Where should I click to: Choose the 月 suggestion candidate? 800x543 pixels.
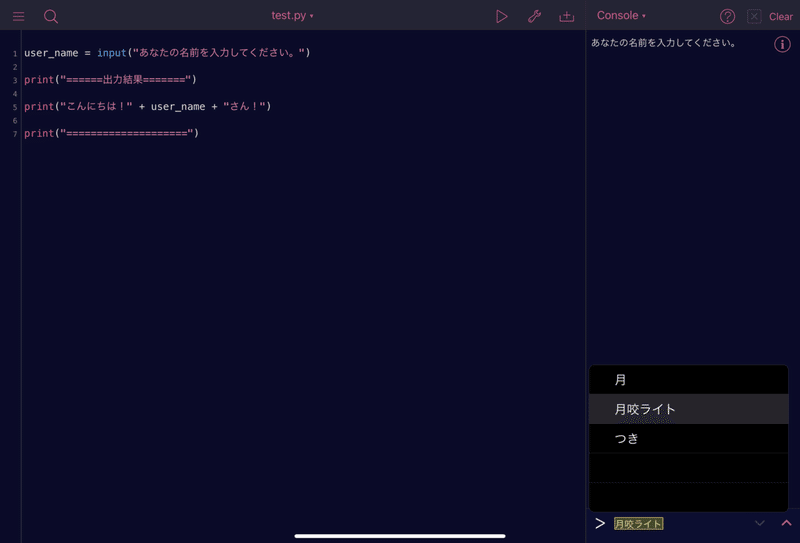pos(688,380)
